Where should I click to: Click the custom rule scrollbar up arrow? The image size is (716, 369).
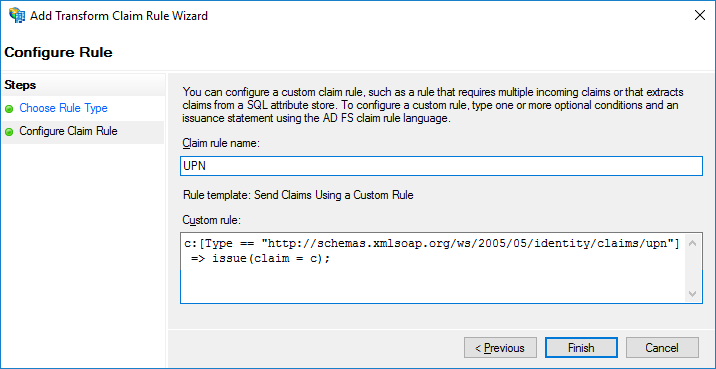tap(692, 244)
